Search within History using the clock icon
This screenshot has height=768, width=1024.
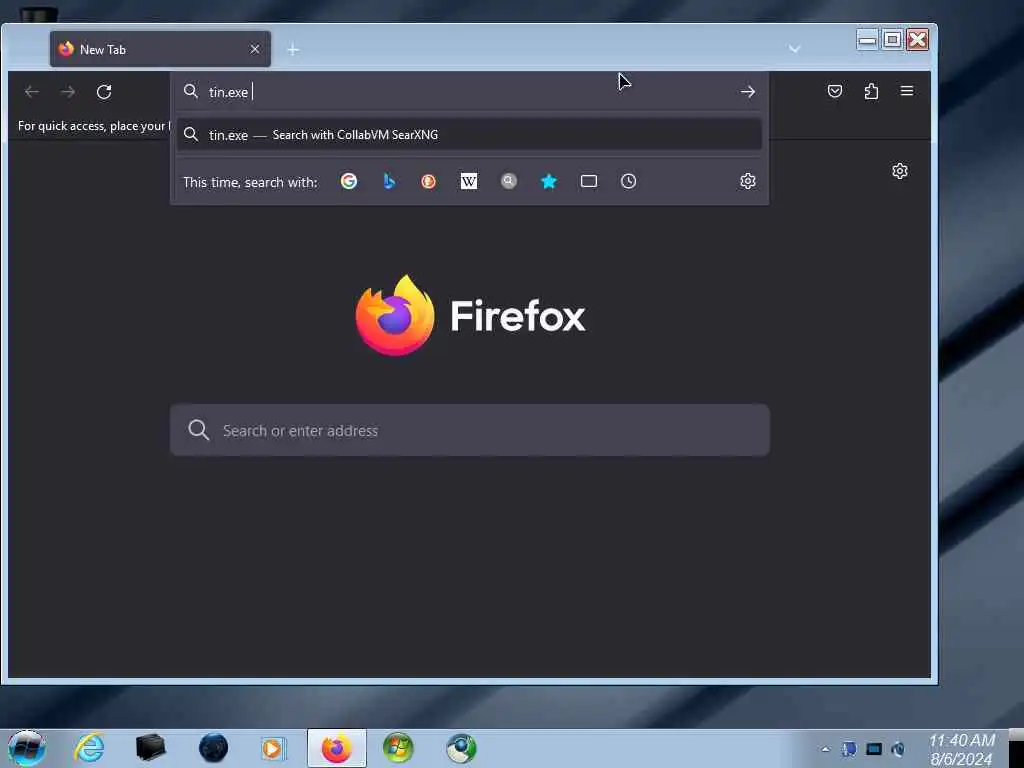tap(629, 181)
